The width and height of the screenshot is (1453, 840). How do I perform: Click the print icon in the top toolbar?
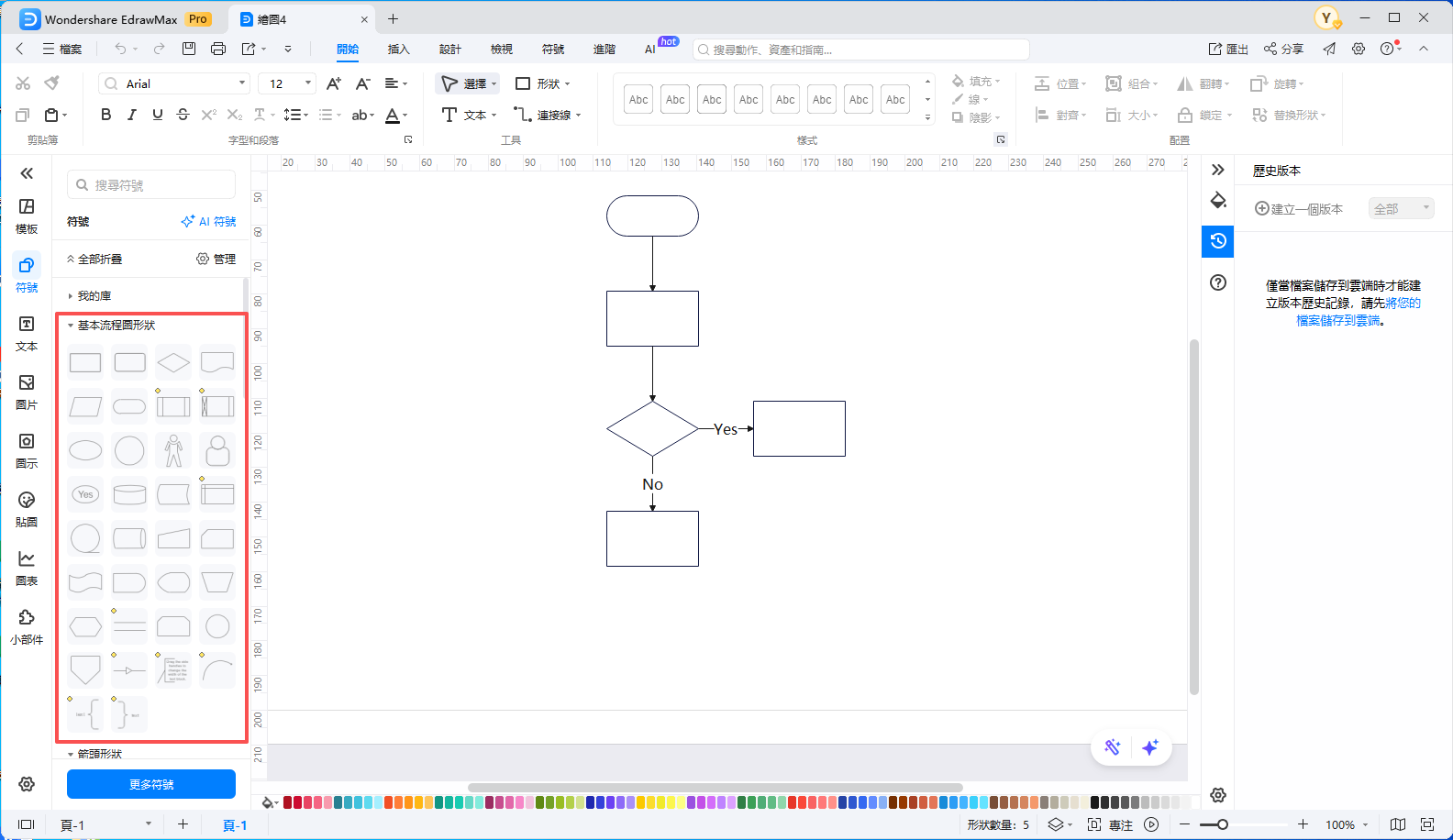pyautogui.click(x=218, y=49)
